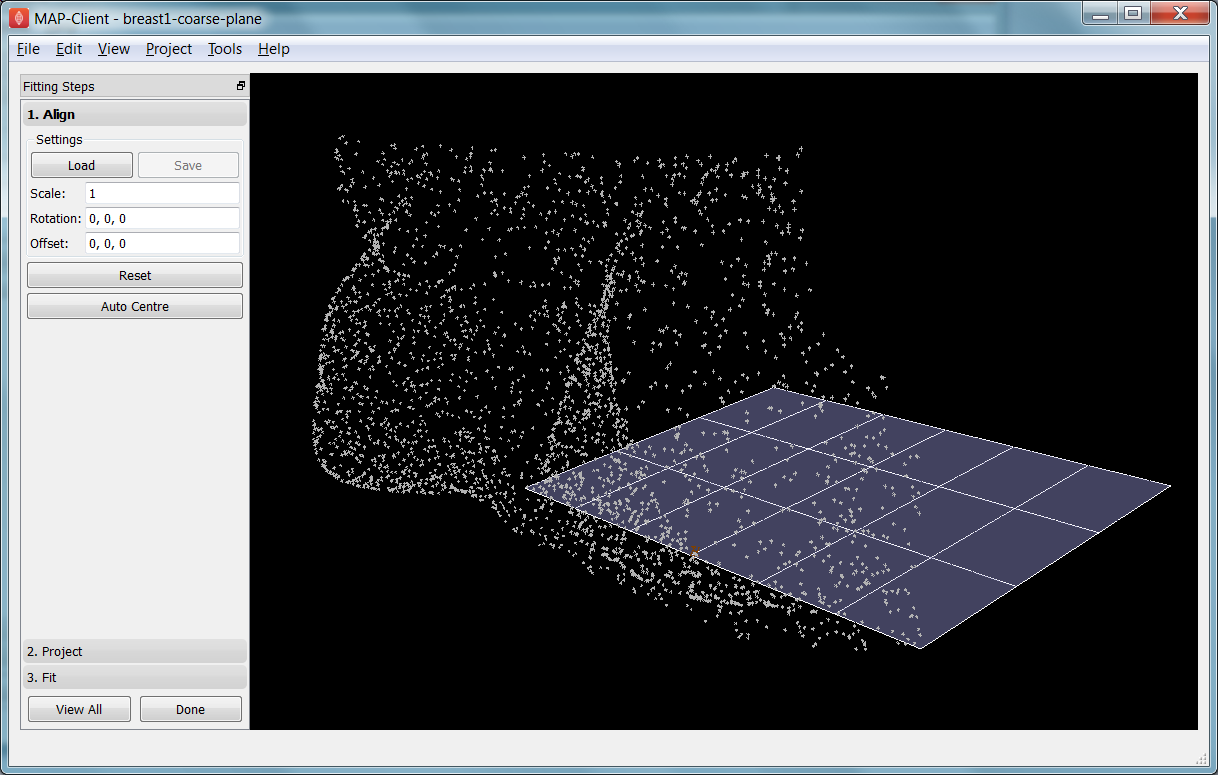Click the Rotation input field

tap(163, 218)
